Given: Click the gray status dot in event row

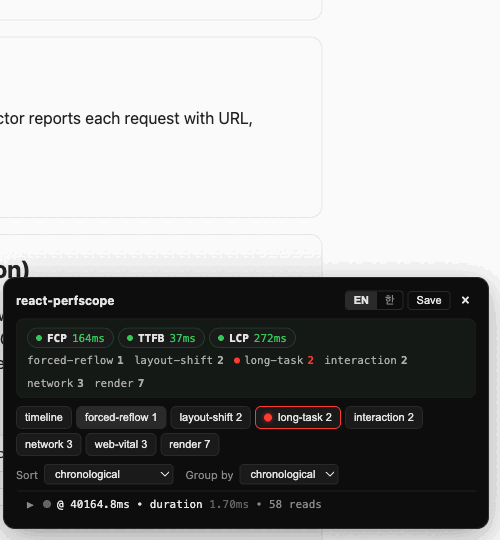Looking at the screenshot, I should (47, 504).
